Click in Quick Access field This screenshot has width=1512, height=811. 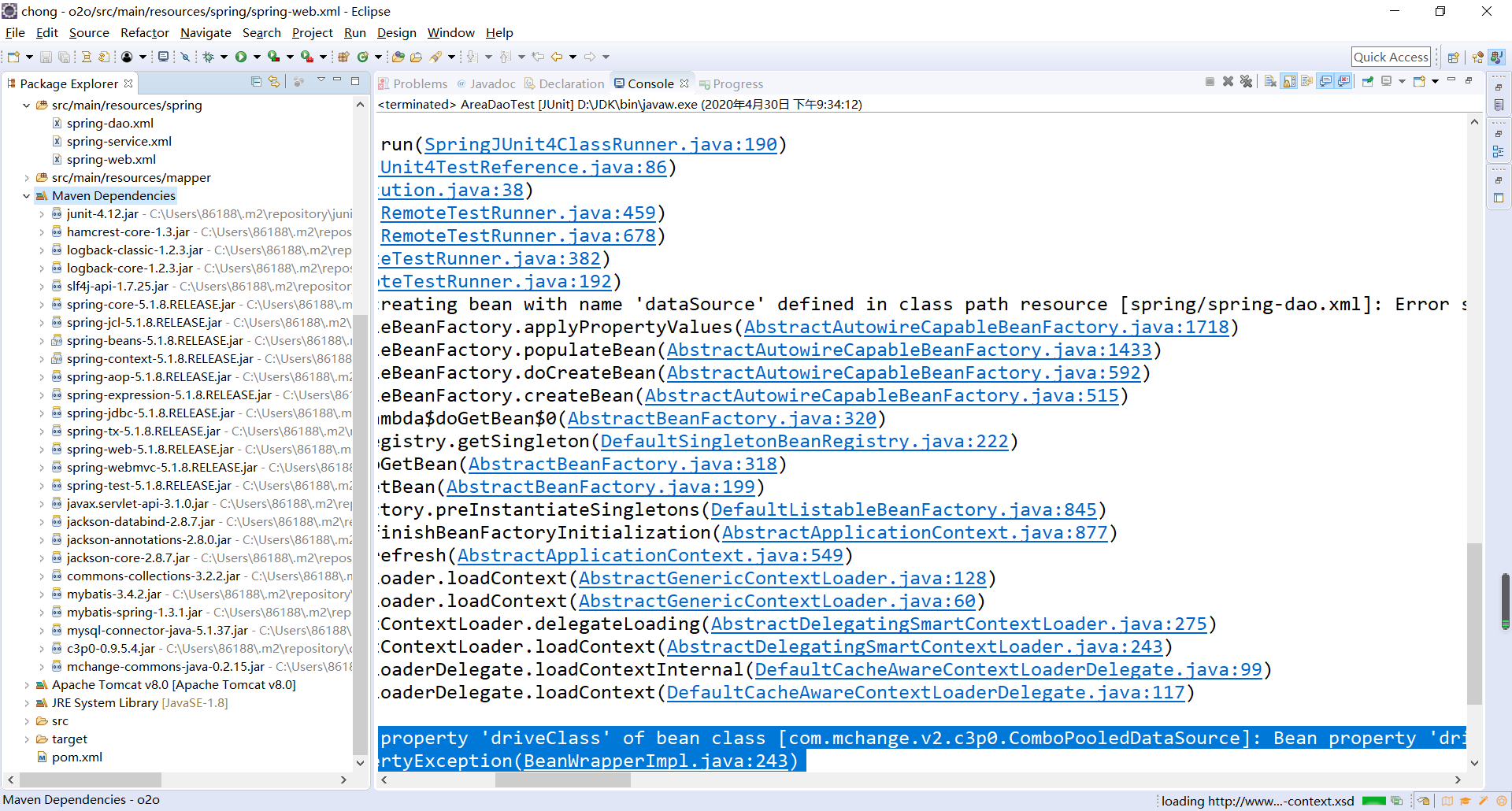coord(1391,57)
